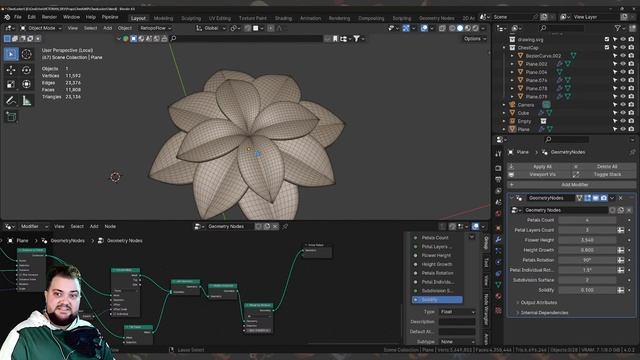Image resolution: width=640 pixels, height=360 pixels.
Task: Open the Render properties tab icon
Action: point(498,168)
